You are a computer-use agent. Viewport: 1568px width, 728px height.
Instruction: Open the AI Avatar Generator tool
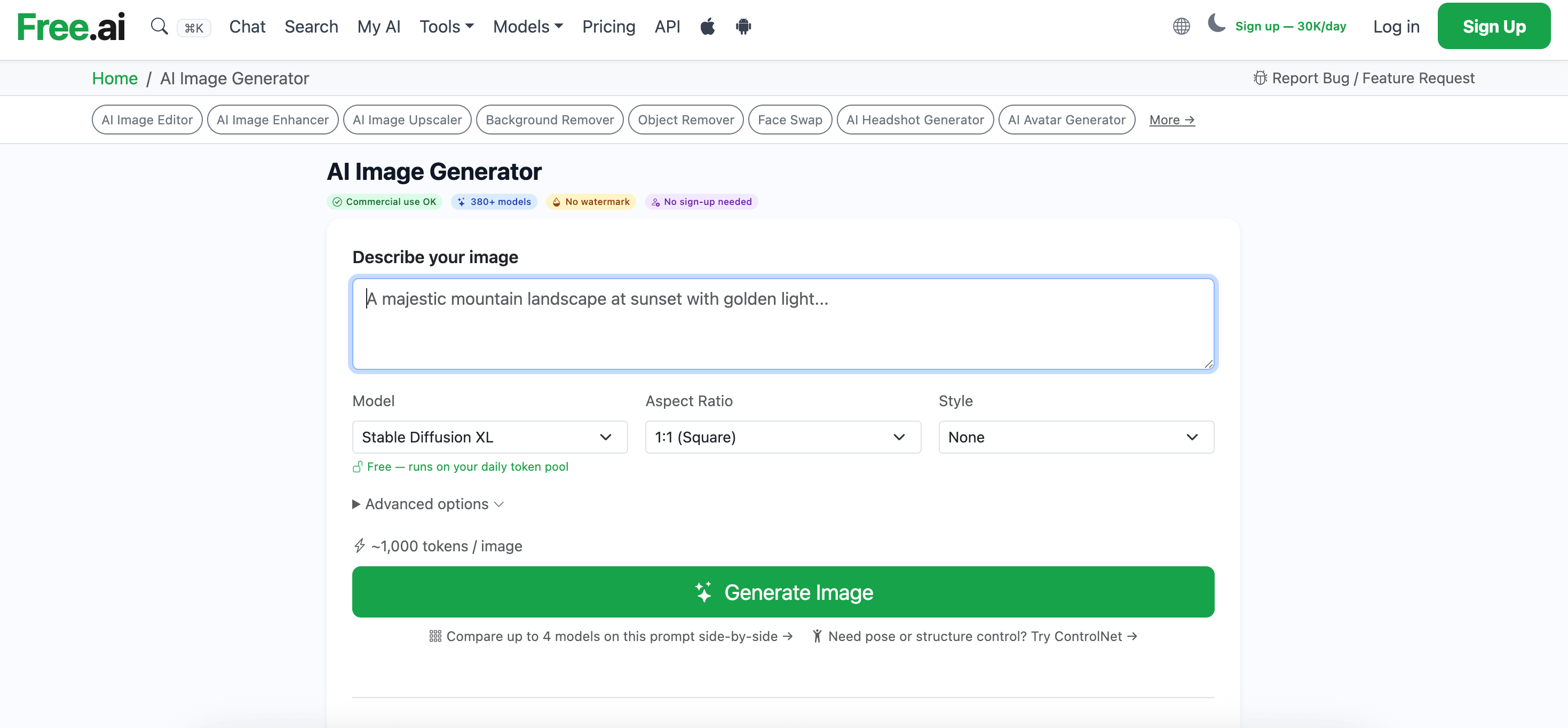(x=1066, y=120)
